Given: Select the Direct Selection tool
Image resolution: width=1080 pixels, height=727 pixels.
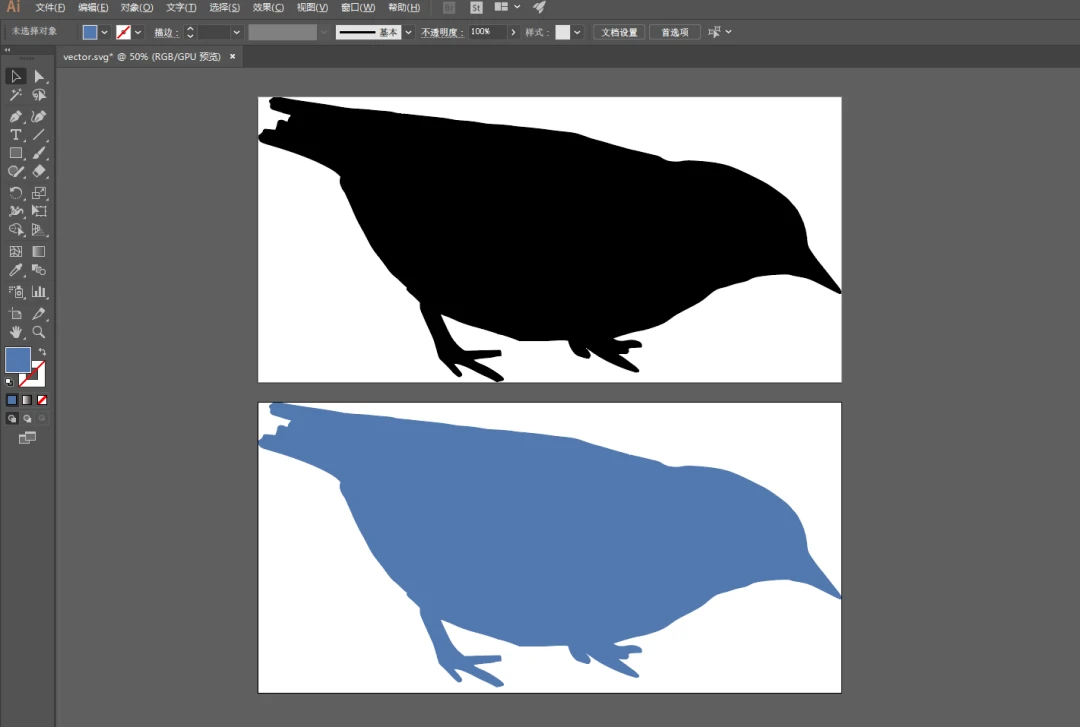Looking at the screenshot, I should point(39,76).
